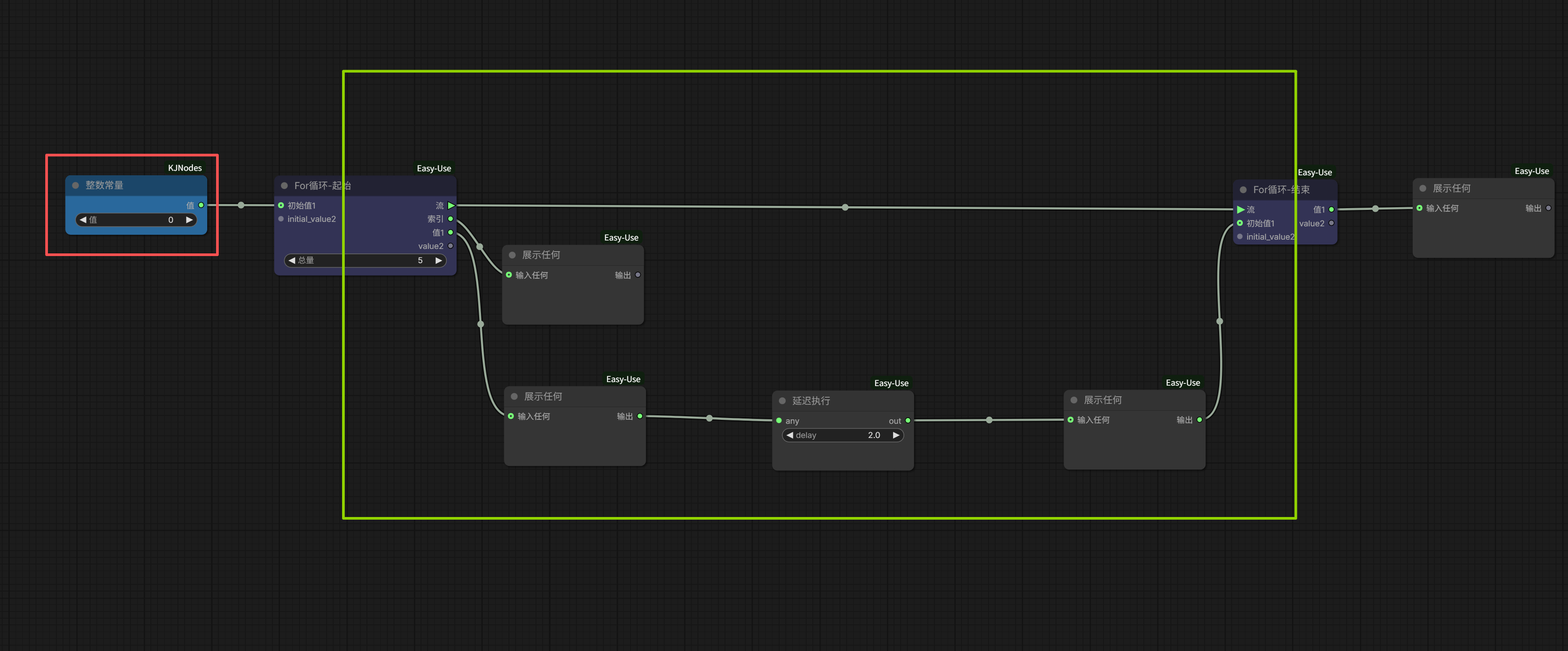Collapse the For循环-结束 node via its dot
1568x651 pixels.
1243,190
